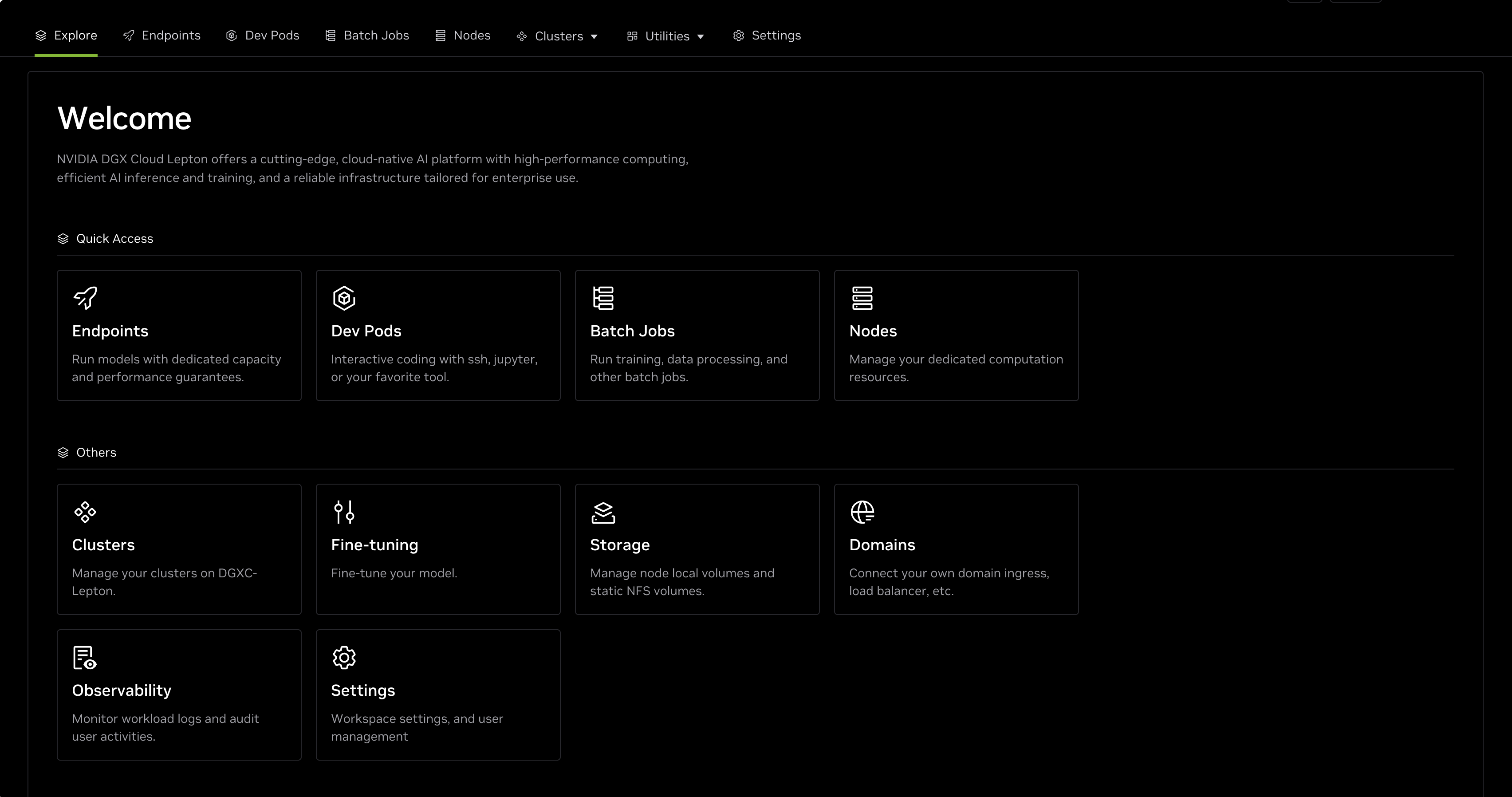The width and height of the screenshot is (1512, 797).
Task: Click the rocket icon in Endpoints card
Action: (x=86, y=298)
